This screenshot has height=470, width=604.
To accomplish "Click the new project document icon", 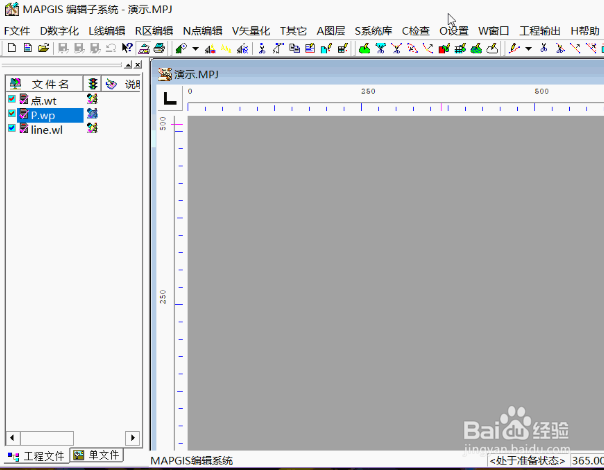I will point(28,48).
